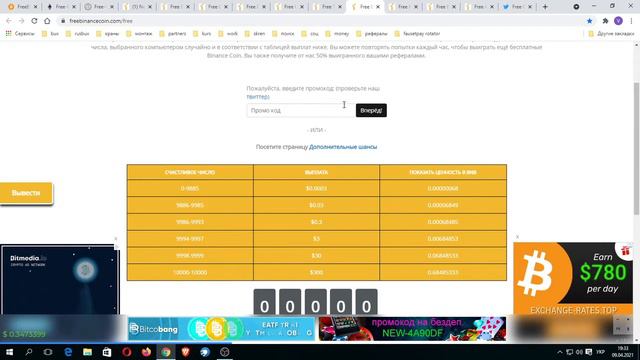The height and width of the screenshot is (360, 640).
Task: Close the Bitcoin 'Earn $780' ad
Action: point(518,237)
